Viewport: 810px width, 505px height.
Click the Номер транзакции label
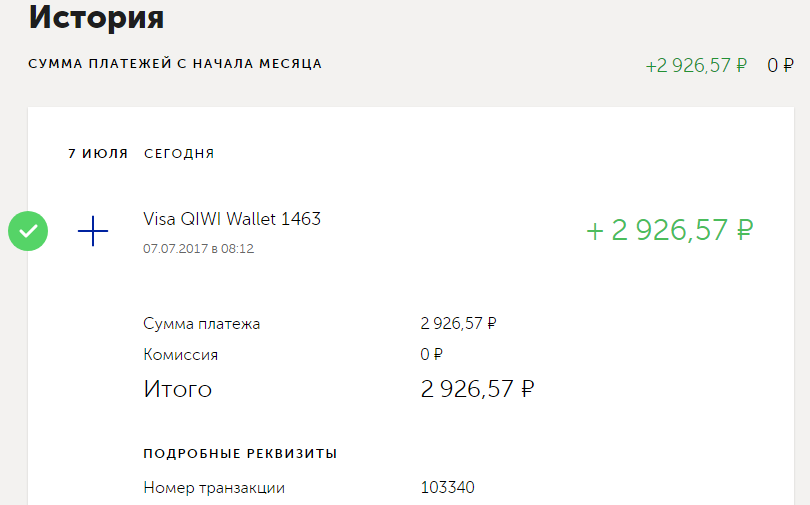click(x=214, y=488)
